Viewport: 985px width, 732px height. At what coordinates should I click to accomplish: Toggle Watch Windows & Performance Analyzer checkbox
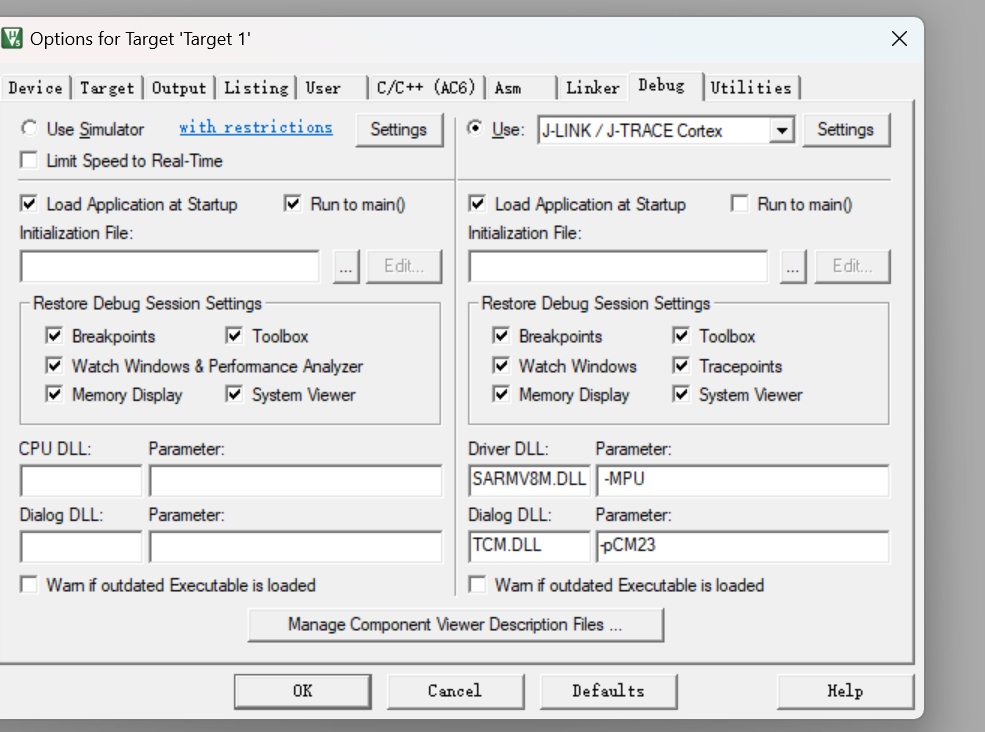pos(54,365)
